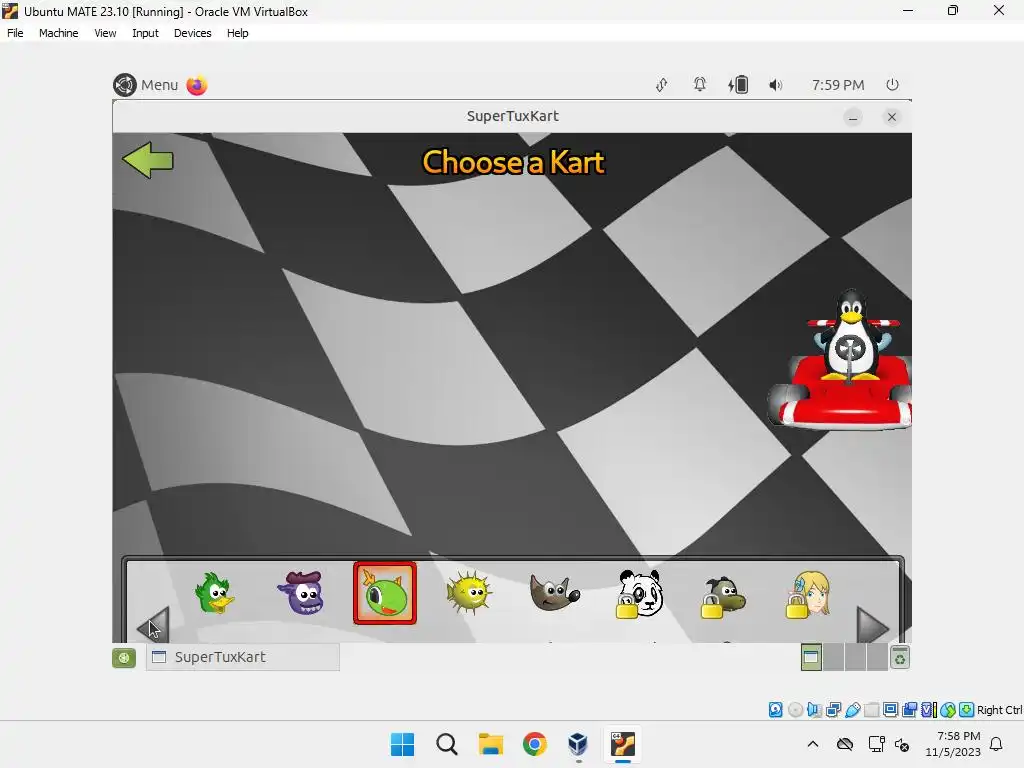Click VirtualBox mouse integration icon

[948, 710]
